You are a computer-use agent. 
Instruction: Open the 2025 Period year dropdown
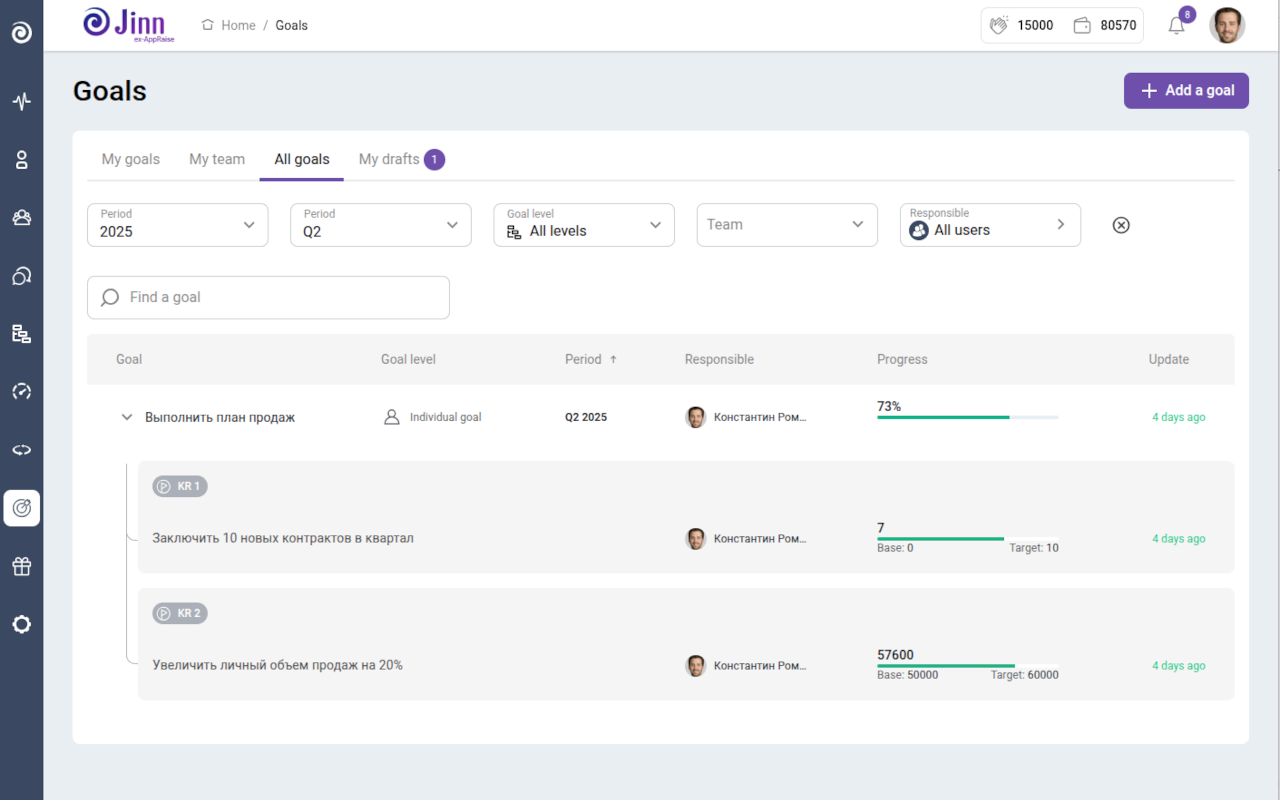(177, 225)
